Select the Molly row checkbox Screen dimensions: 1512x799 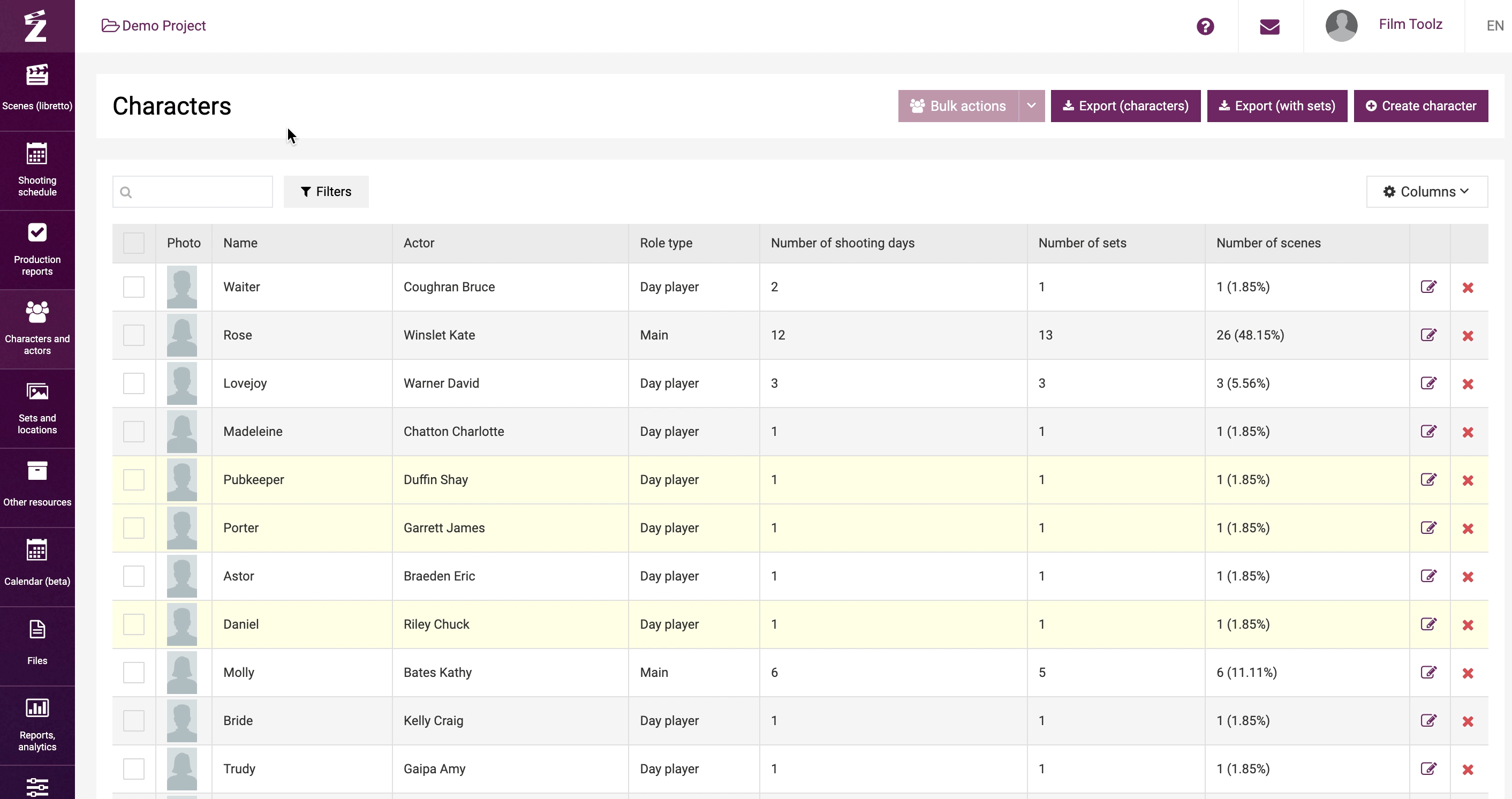[x=134, y=673]
